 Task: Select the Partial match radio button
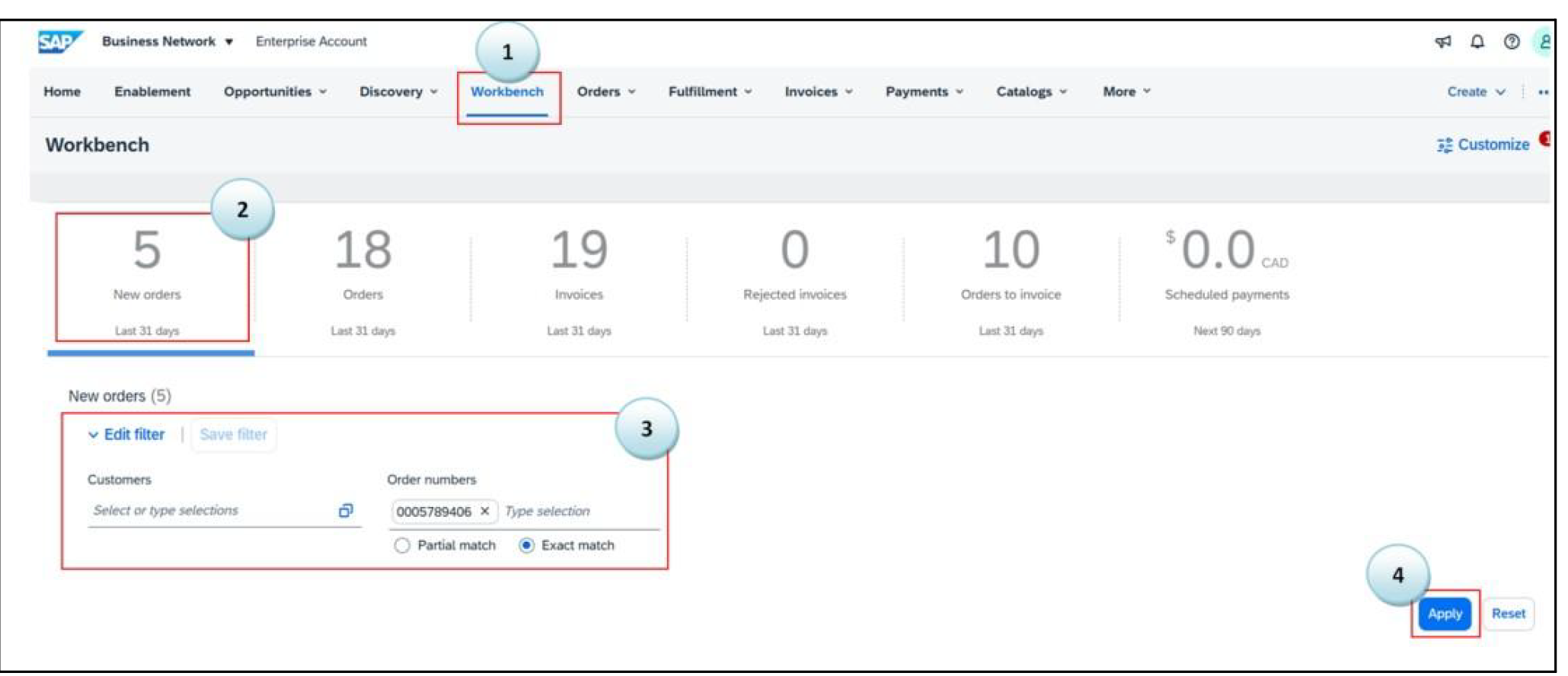click(x=402, y=546)
